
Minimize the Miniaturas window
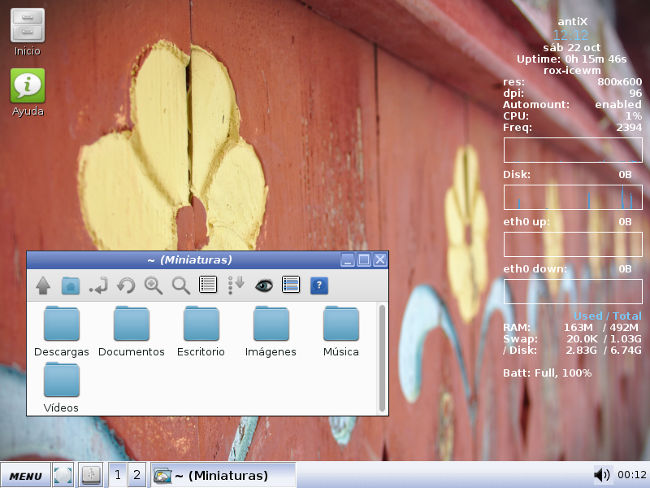[347, 260]
